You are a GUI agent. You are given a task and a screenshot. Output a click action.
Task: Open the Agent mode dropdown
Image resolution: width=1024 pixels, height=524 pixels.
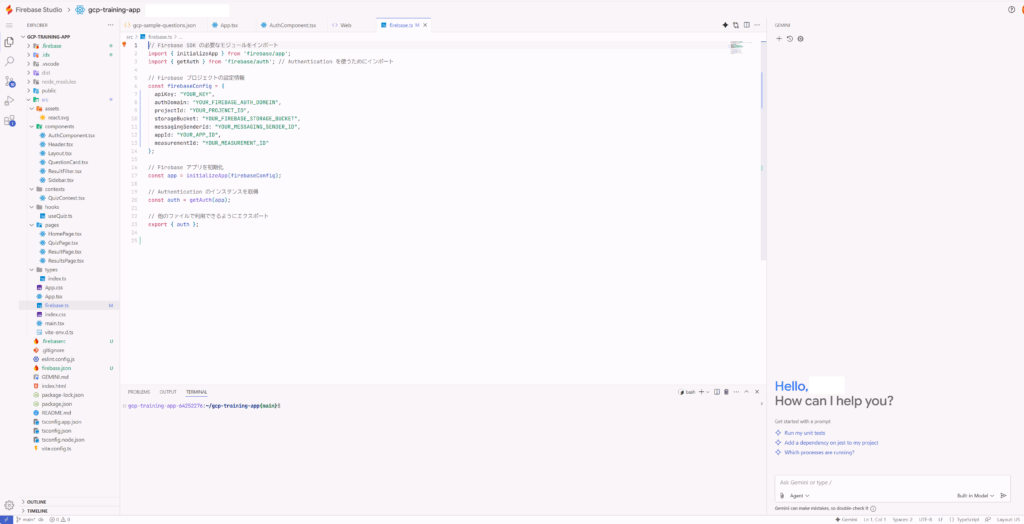(797, 495)
